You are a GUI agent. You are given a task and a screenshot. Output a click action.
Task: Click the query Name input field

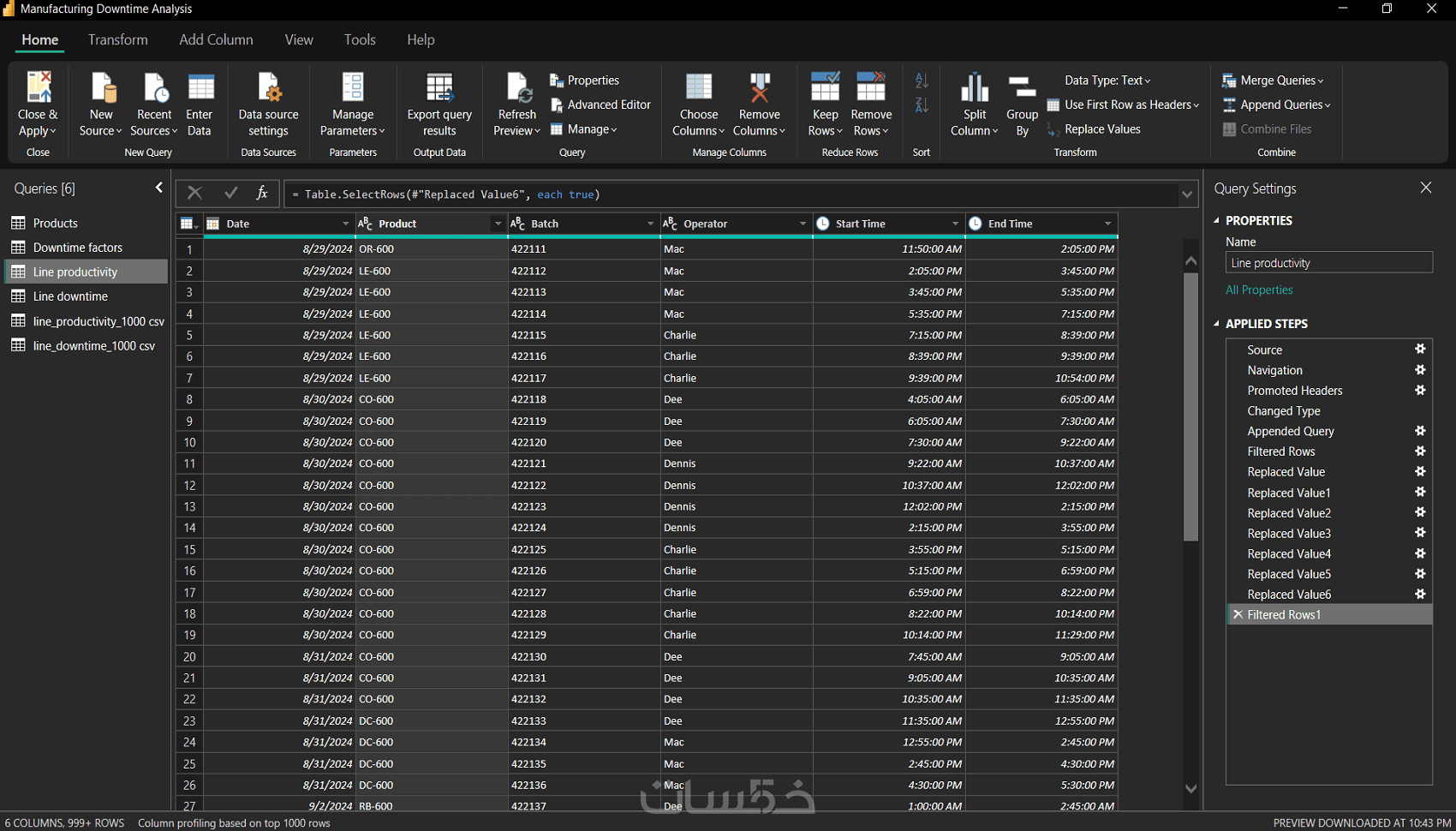click(1329, 263)
